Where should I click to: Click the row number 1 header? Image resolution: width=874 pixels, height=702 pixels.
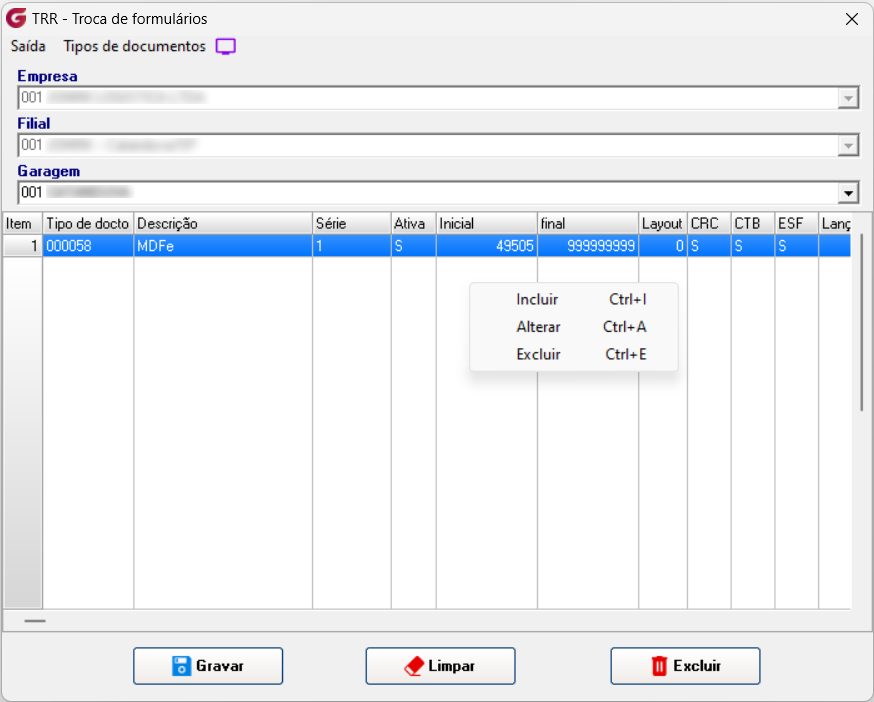22,246
